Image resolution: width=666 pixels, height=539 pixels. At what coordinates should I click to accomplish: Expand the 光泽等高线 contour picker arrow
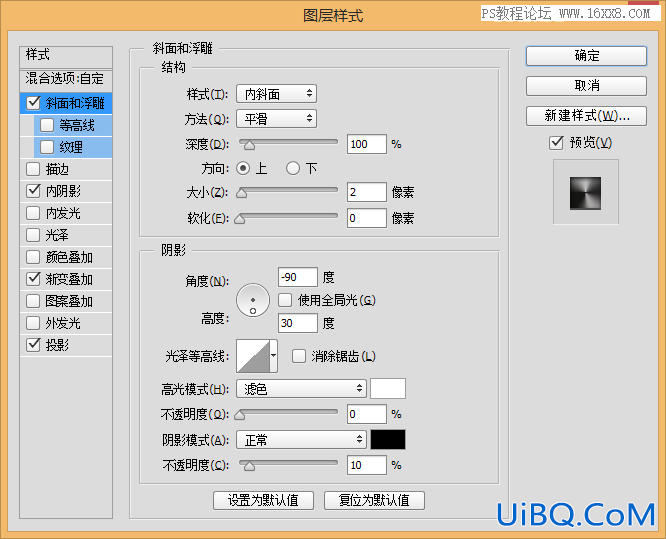click(274, 356)
